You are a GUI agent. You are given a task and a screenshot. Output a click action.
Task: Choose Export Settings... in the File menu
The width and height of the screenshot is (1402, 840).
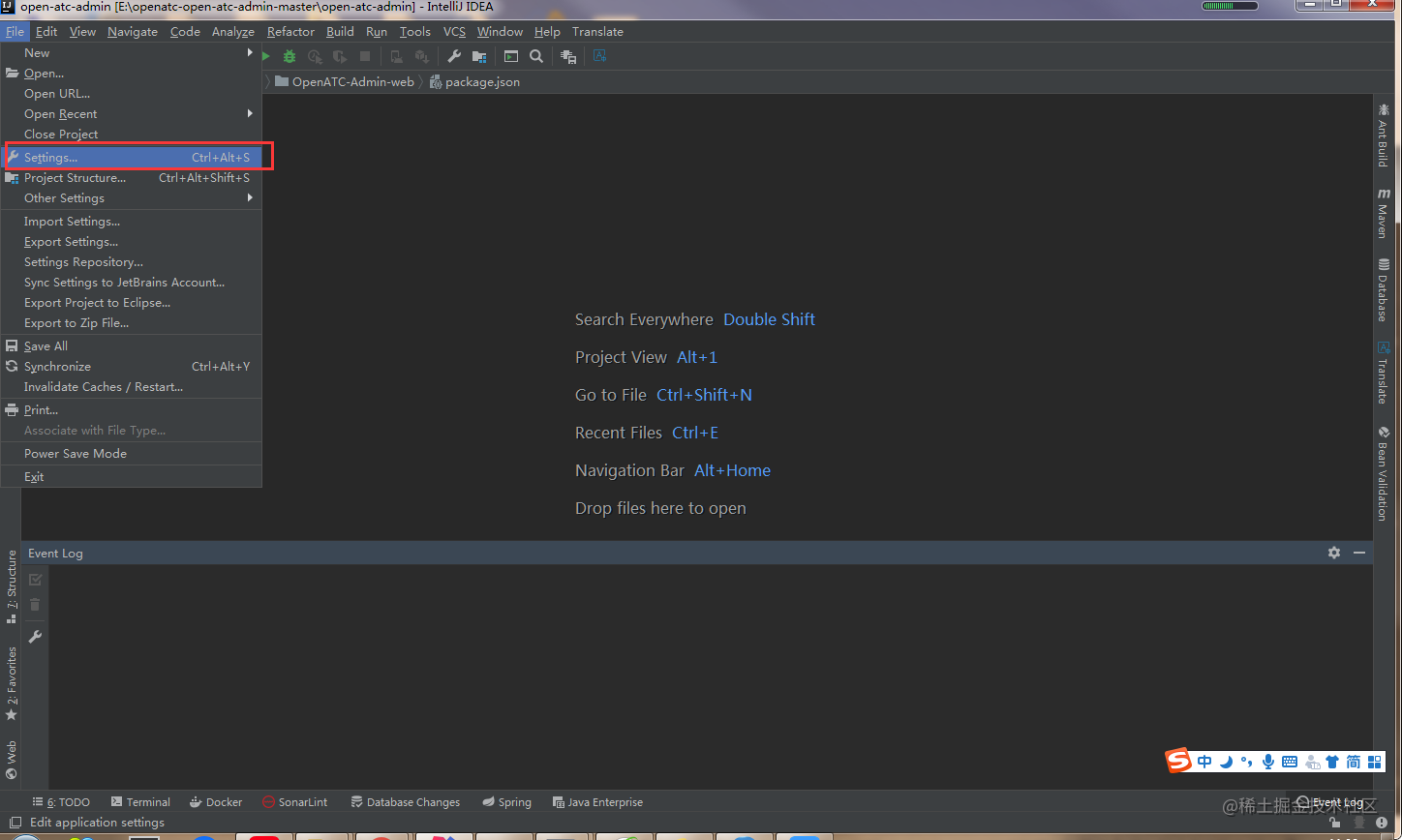[x=132, y=242]
